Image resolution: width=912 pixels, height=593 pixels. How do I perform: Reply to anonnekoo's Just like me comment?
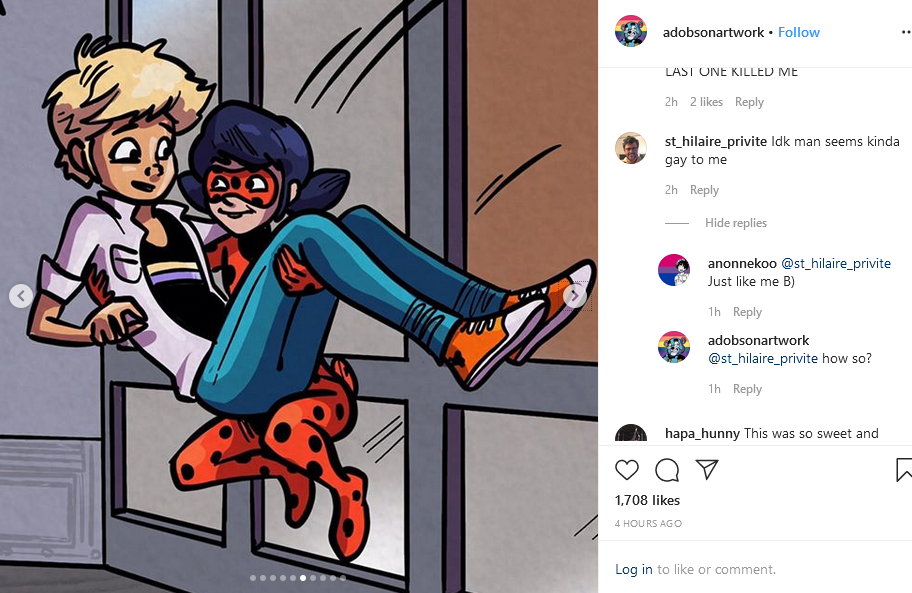coord(747,312)
